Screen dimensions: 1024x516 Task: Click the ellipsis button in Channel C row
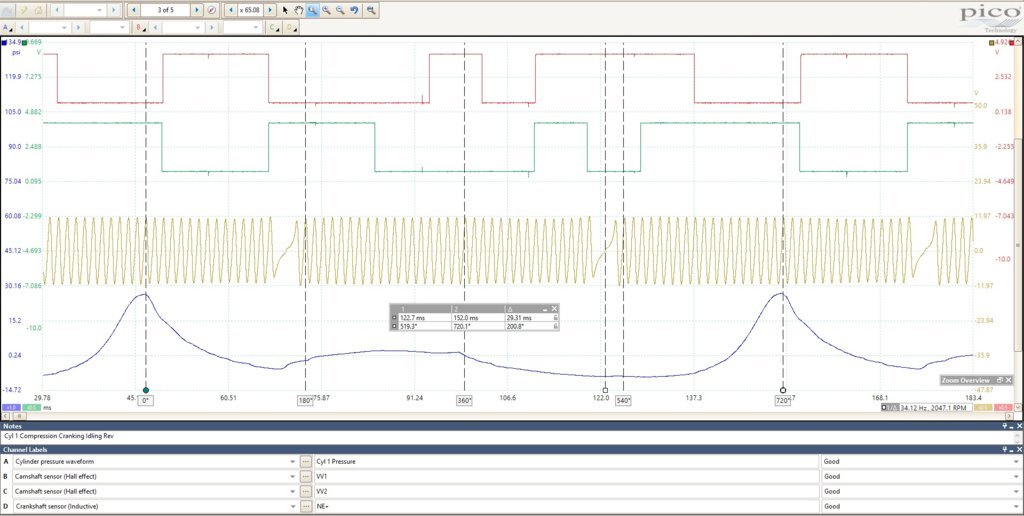[305, 491]
